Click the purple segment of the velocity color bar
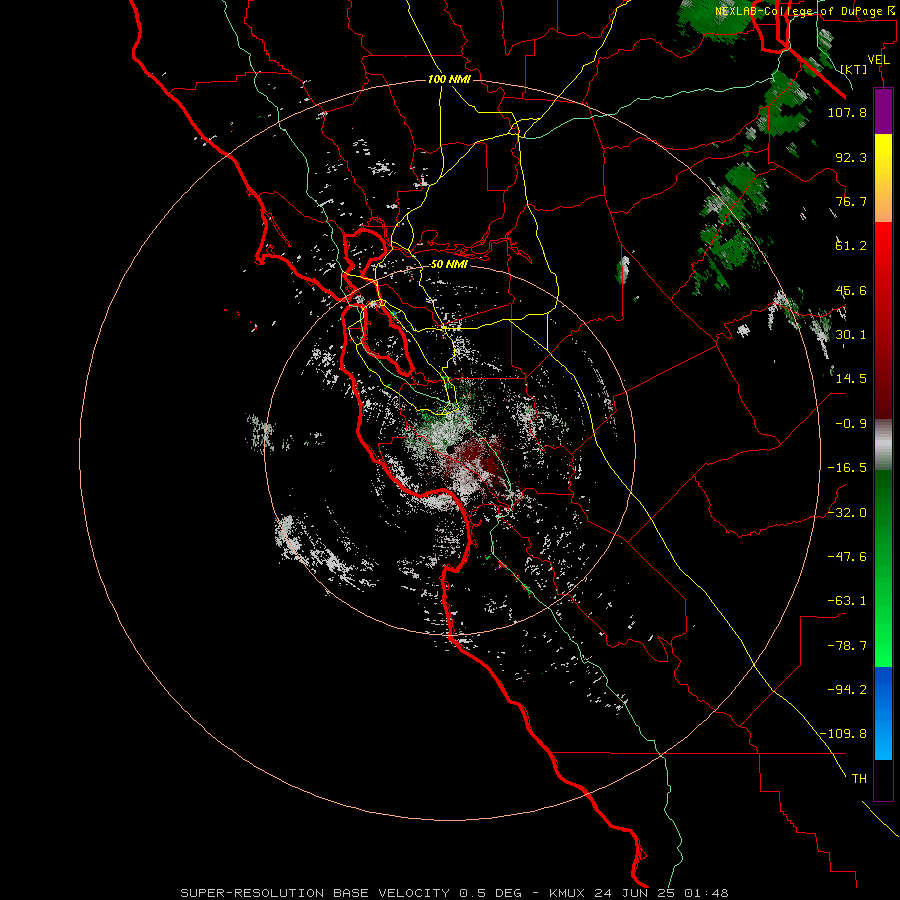The width and height of the screenshot is (900, 900). coord(883,111)
